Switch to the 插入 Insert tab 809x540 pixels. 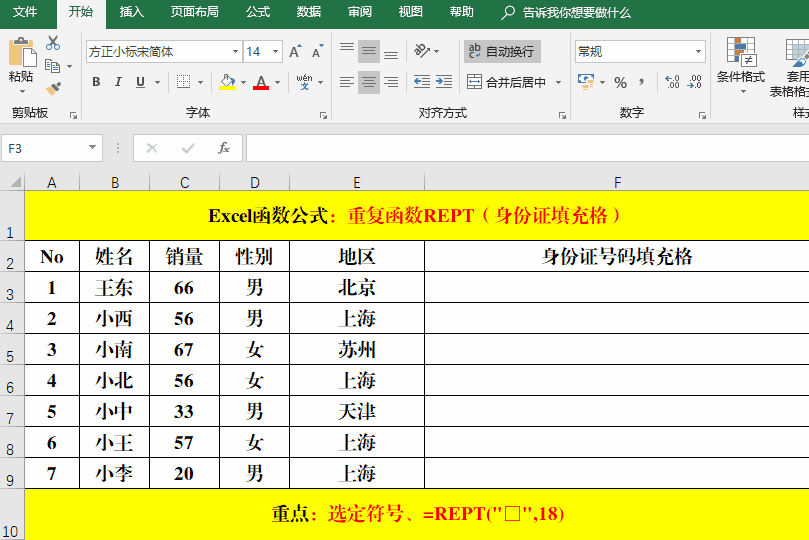pos(132,12)
